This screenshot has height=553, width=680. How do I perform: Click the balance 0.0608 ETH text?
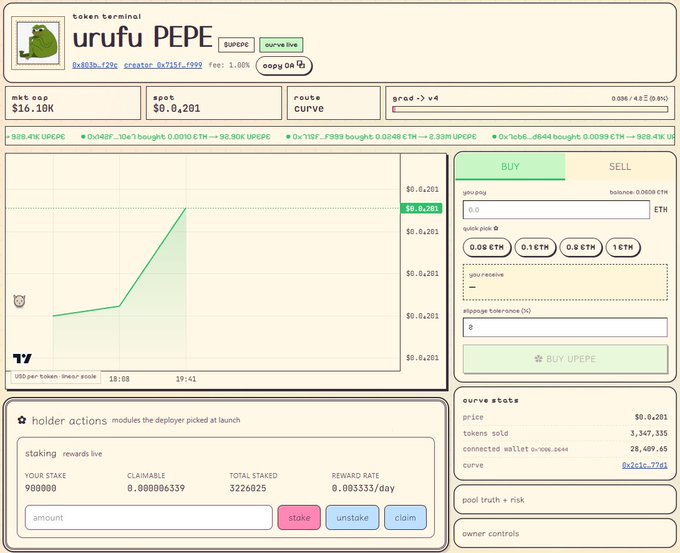point(638,192)
